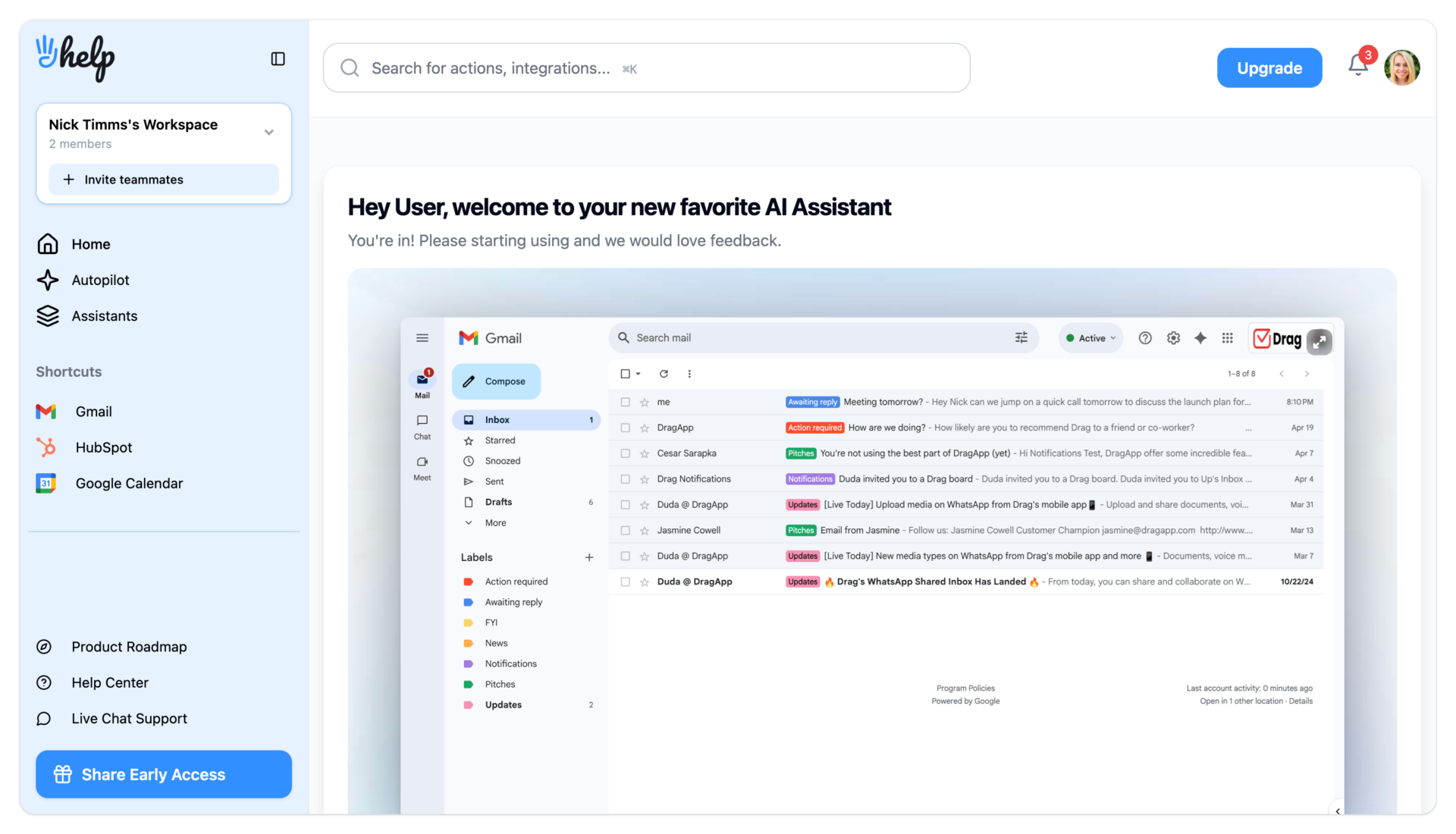Collapse the sidebar panel icon
Image resolution: width=1456 pixels, height=834 pixels.
tap(278, 58)
